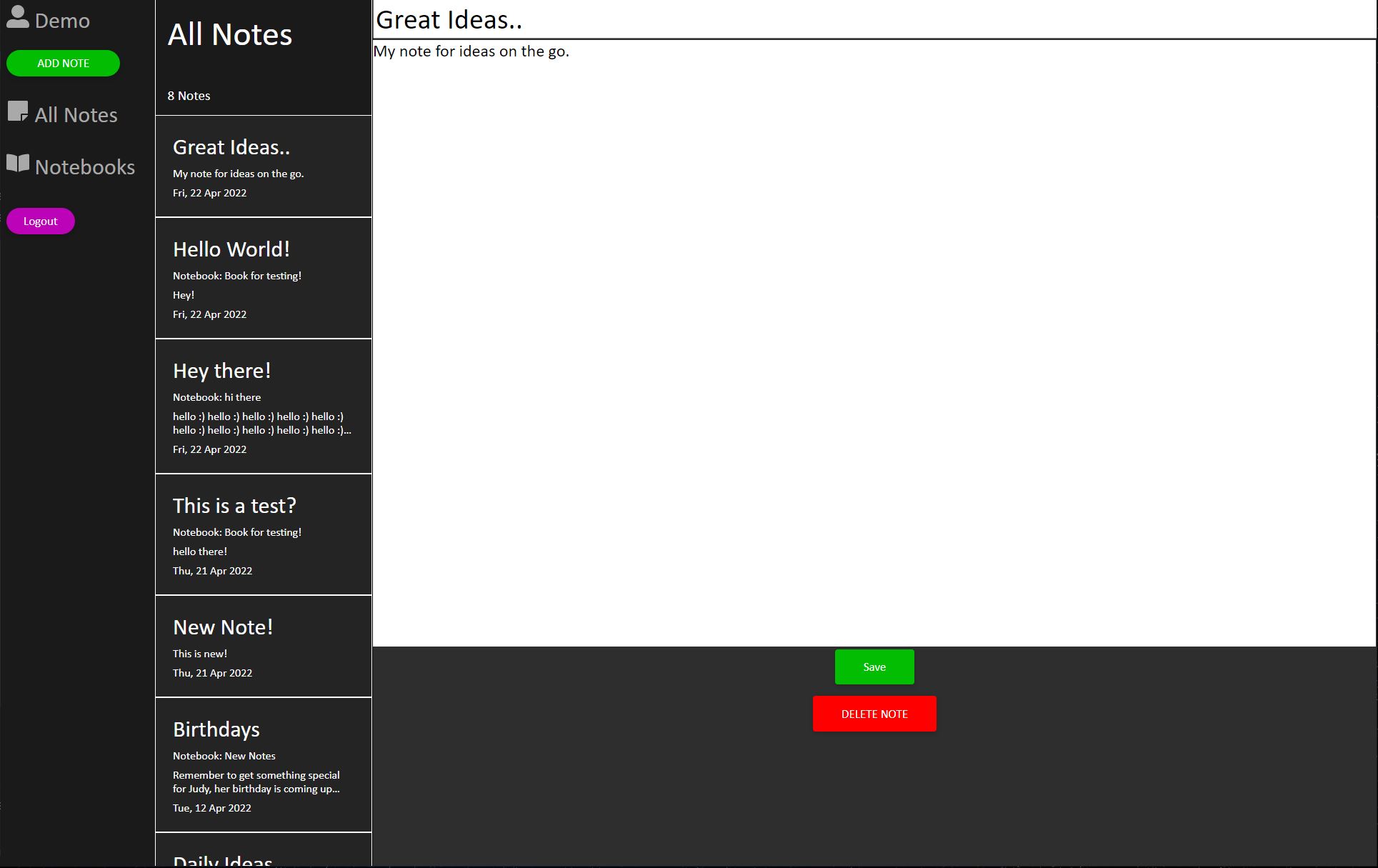Viewport: 1378px width, 868px height.
Task: Click DELETE NOTE for this note
Action: point(874,713)
